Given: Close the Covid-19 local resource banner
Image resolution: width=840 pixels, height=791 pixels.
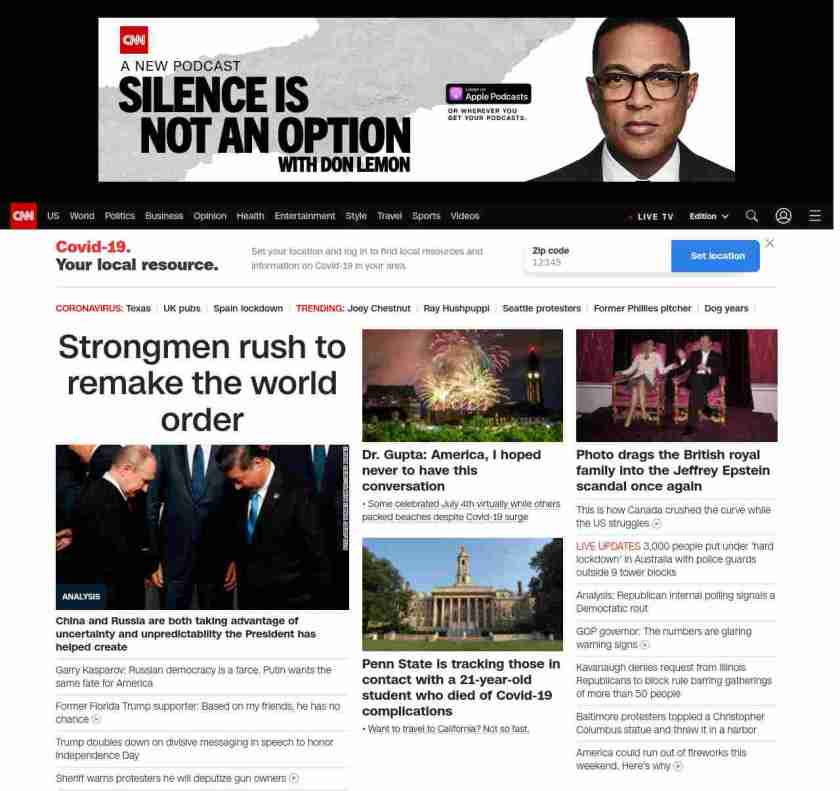Looking at the screenshot, I should coord(769,243).
